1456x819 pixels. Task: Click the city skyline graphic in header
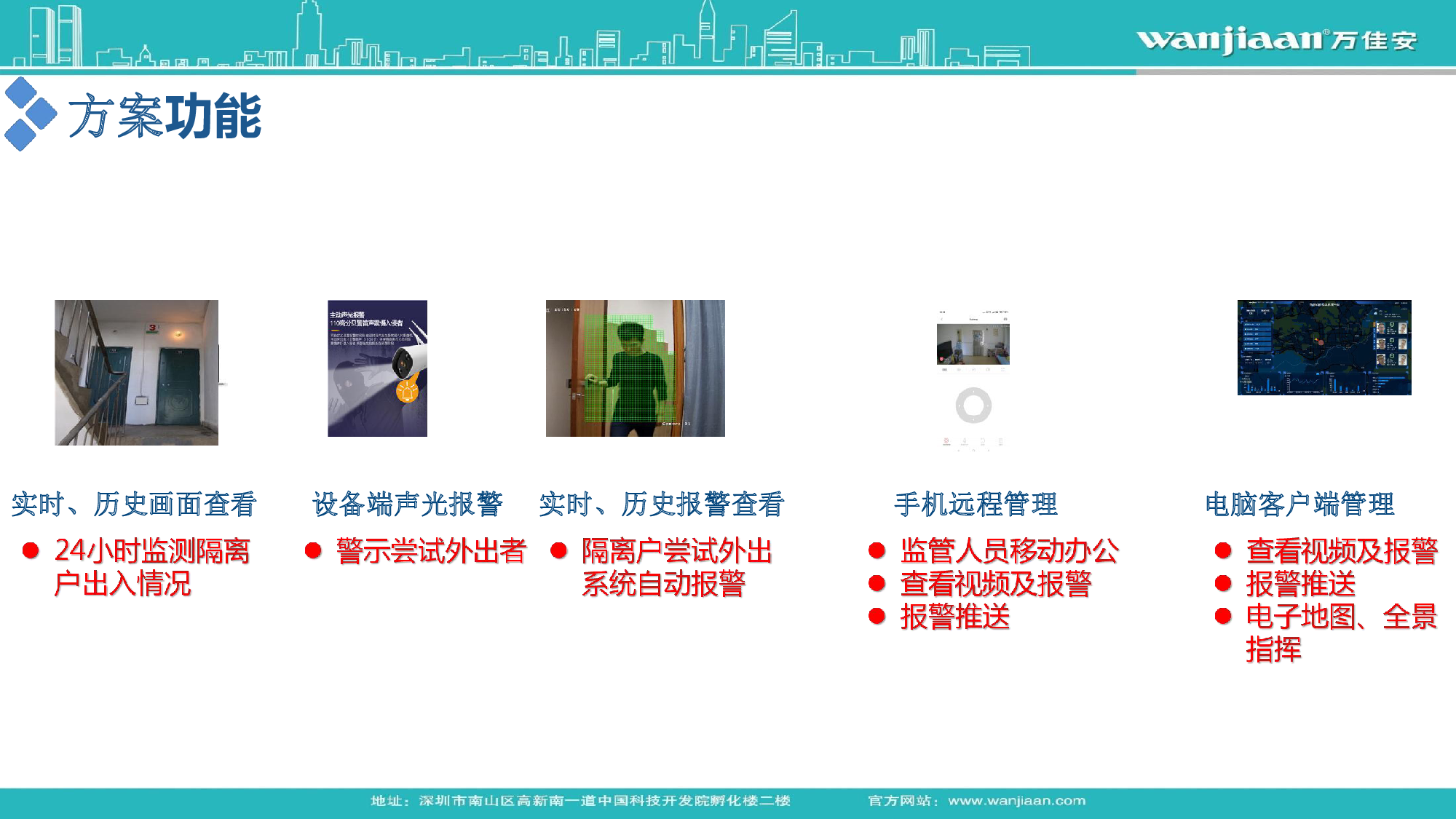coord(521,35)
